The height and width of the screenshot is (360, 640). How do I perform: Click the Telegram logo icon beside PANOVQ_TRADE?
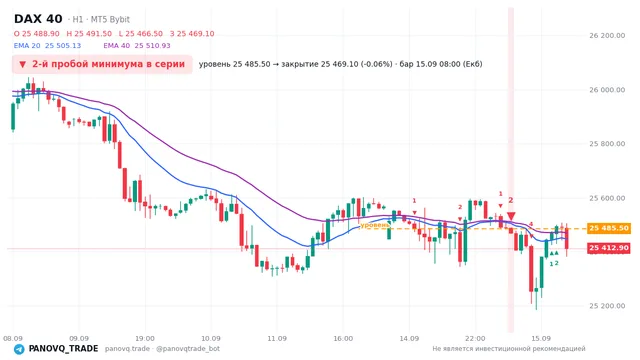(x=19, y=349)
